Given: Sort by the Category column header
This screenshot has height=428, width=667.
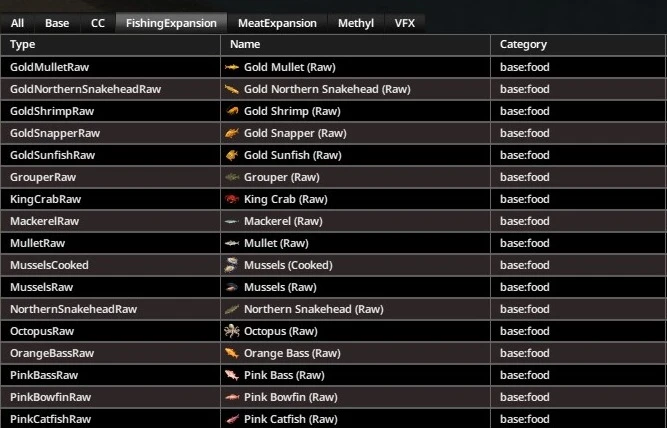Looking at the screenshot, I should click(x=523, y=45).
